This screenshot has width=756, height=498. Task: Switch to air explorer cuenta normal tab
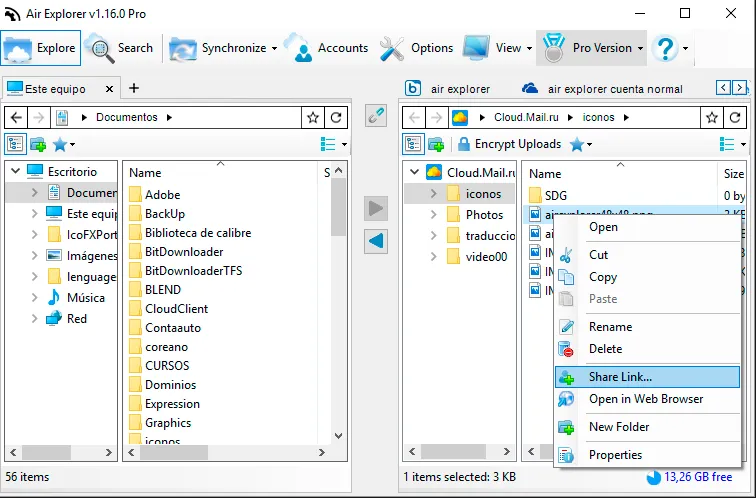tap(602, 89)
